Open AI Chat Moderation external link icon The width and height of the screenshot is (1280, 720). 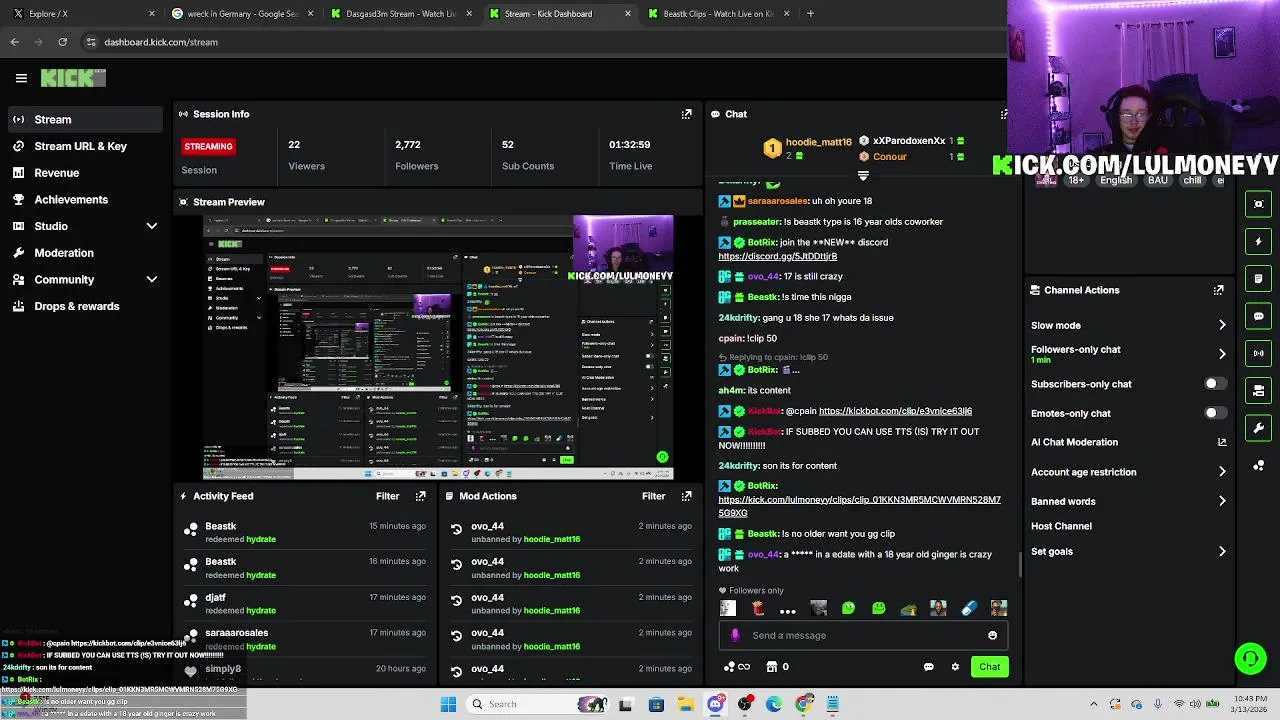[1222, 442]
